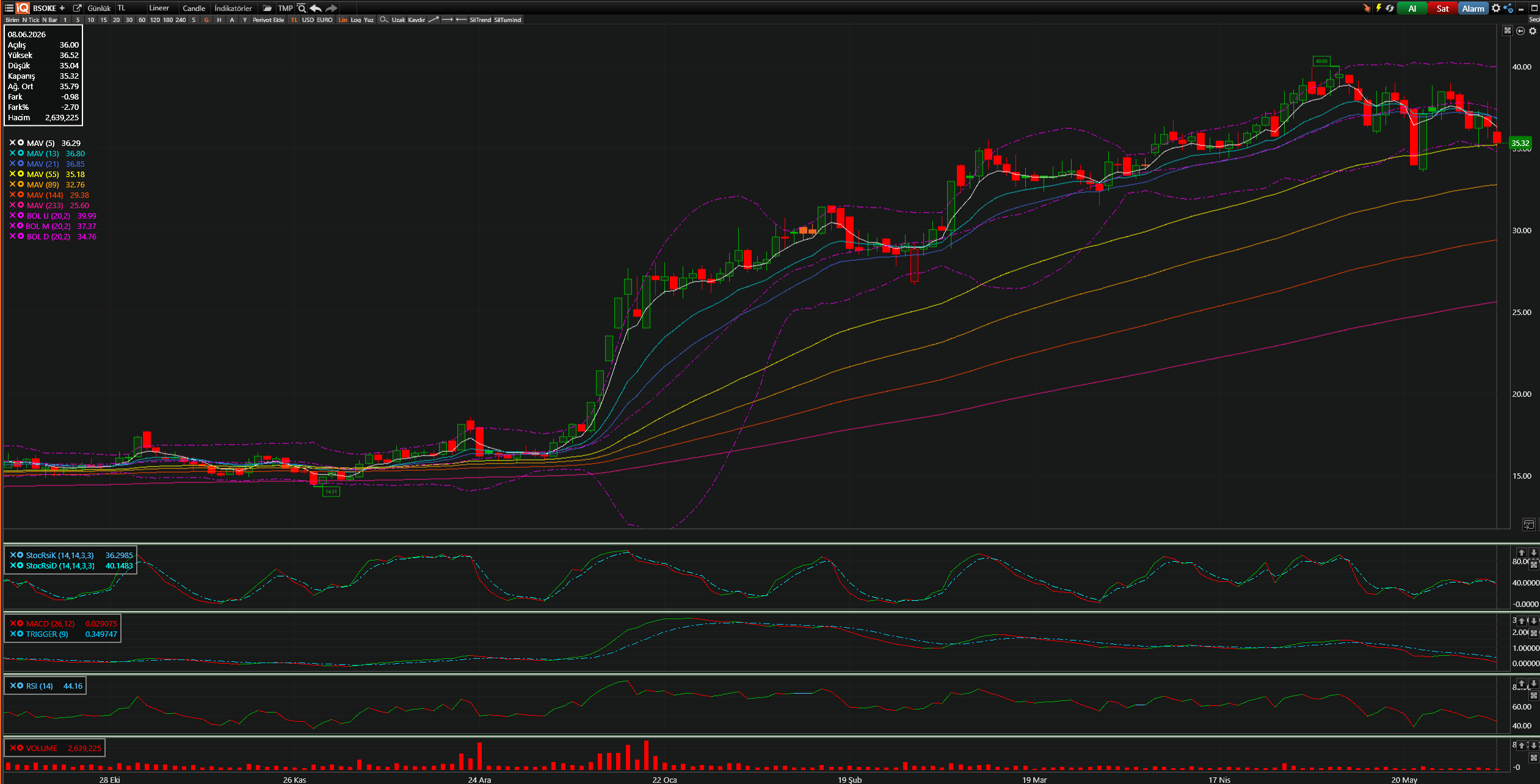Select the Y yearly period
The width and height of the screenshot is (1540, 784).
(x=245, y=20)
